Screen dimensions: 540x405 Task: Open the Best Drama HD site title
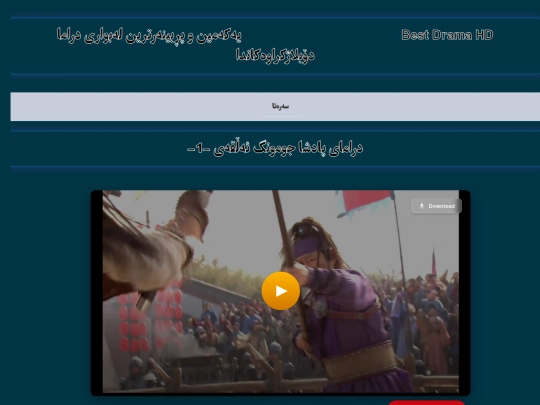[447, 35]
